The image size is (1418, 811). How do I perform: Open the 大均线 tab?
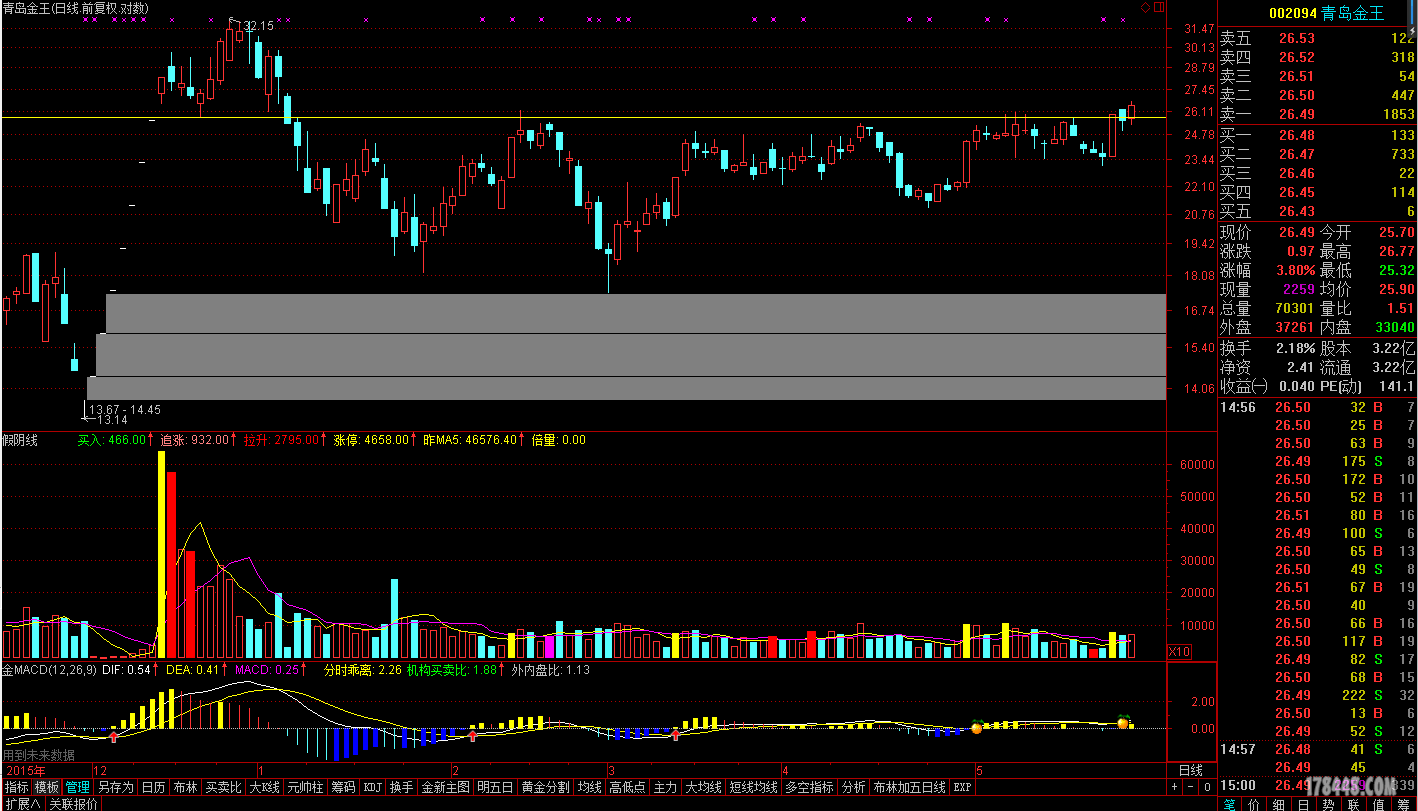click(703, 787)
